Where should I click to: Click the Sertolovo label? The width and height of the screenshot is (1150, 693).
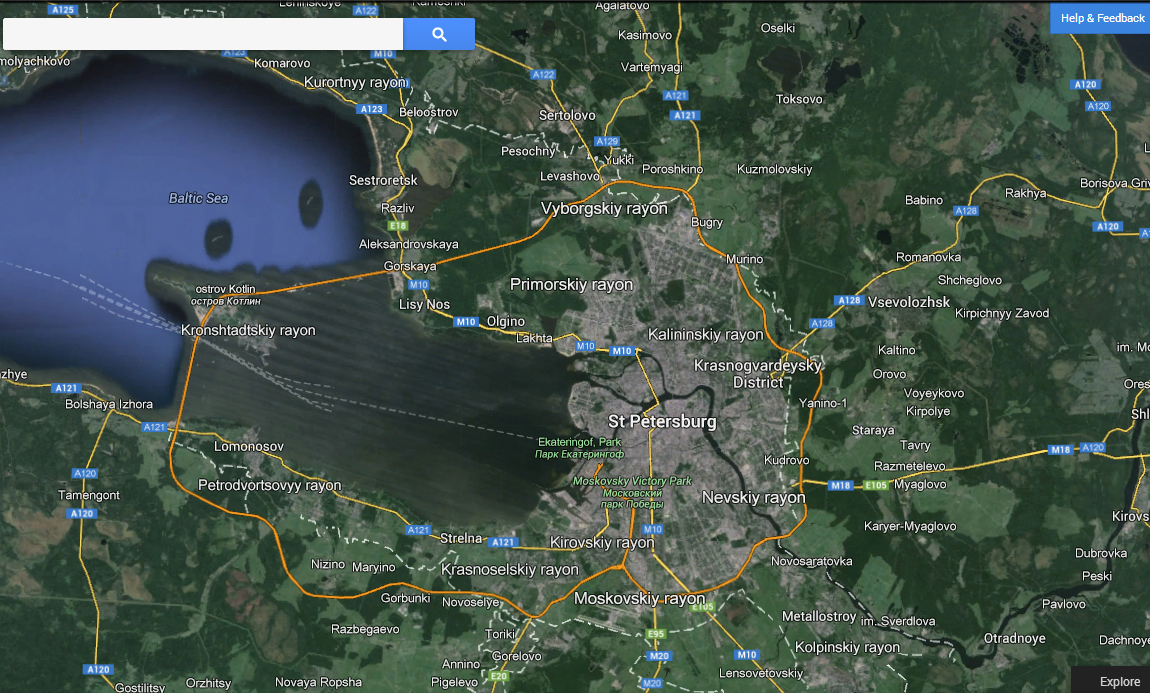[x=567, y=115]
